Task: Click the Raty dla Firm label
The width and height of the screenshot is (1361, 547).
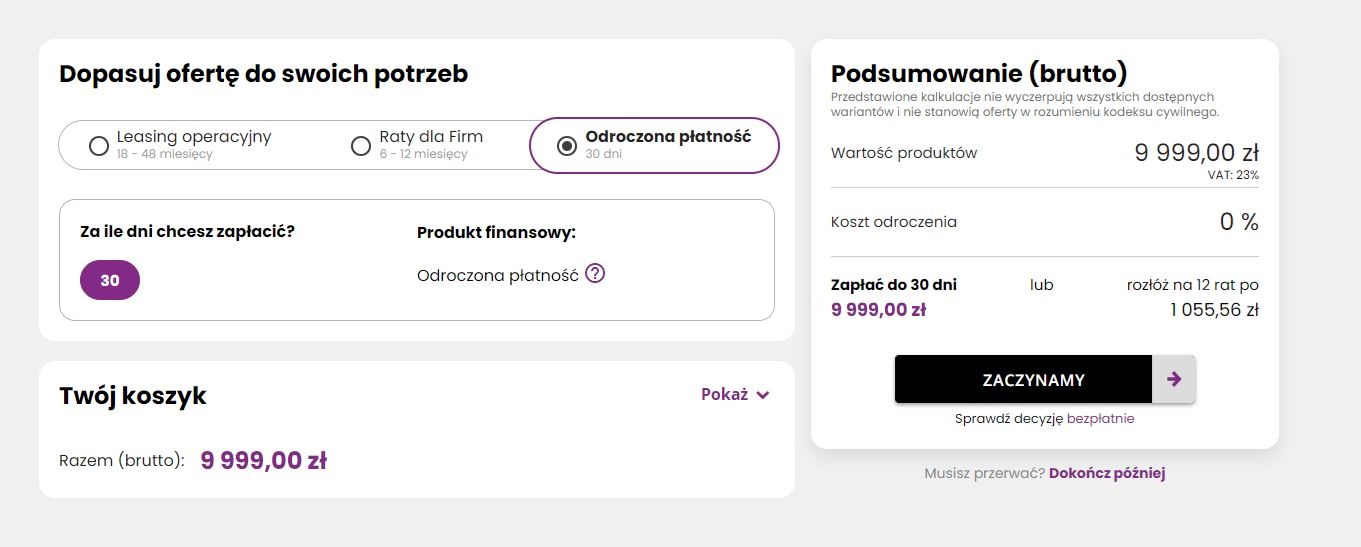Action: [431, 136]
